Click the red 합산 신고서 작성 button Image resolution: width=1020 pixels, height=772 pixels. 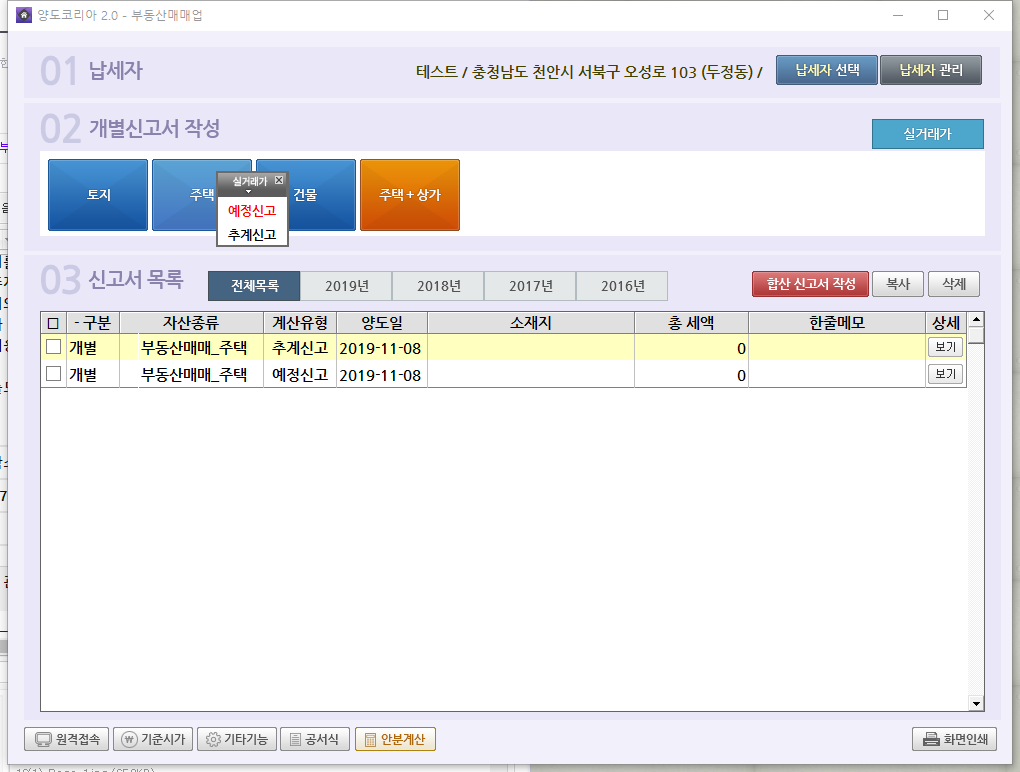click(810, 284)
